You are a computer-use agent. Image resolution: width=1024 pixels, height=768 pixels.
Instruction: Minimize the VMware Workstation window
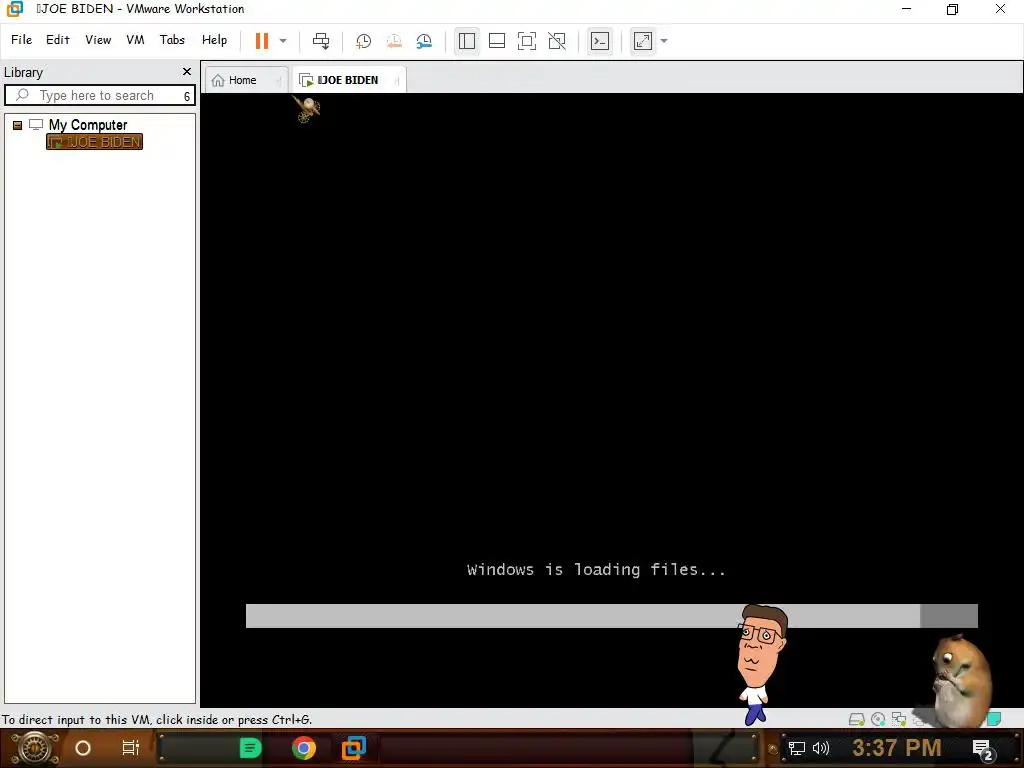[x=906, y=9]
